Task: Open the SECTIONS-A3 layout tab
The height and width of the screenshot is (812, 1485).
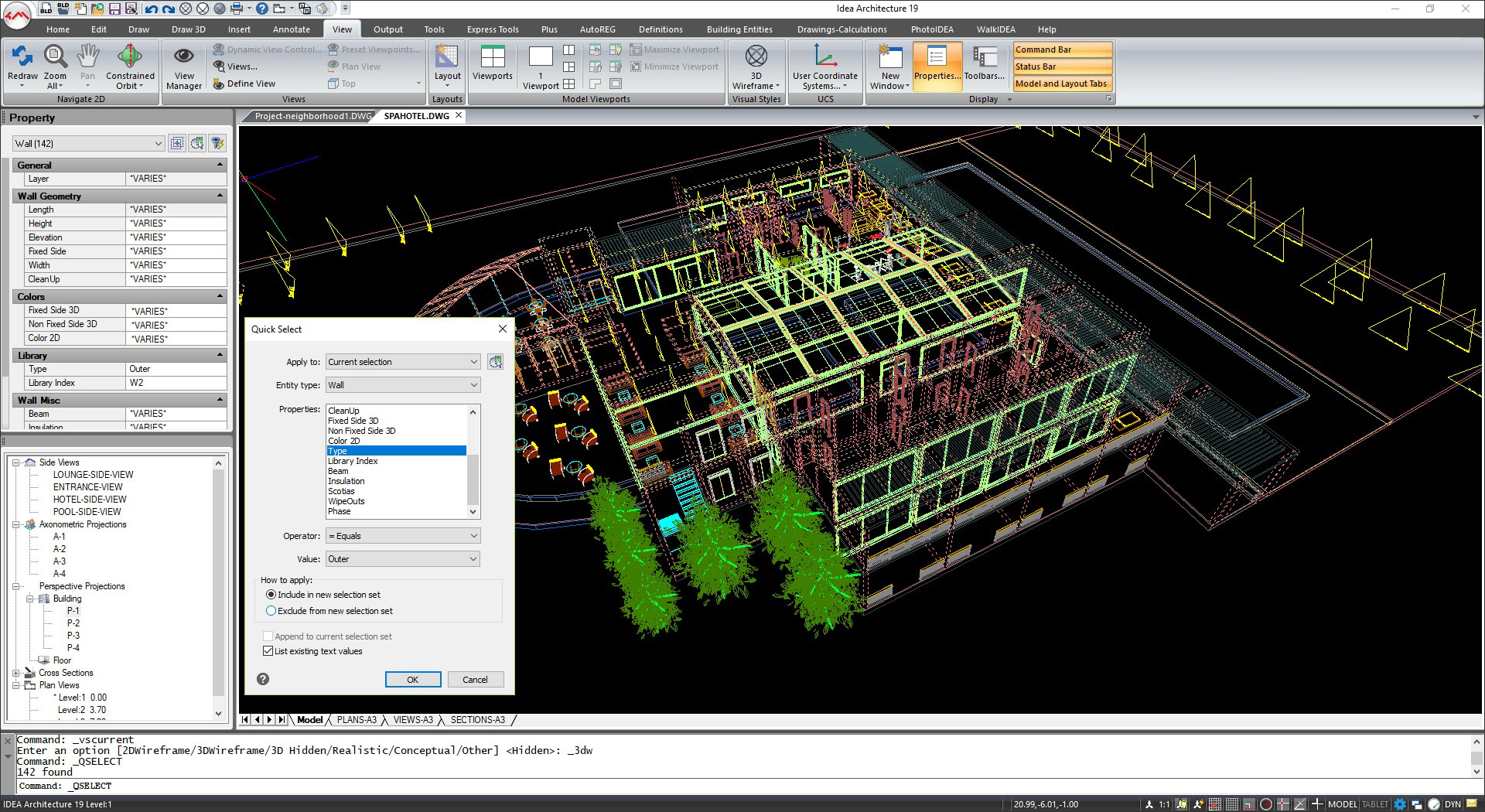Action: 477,720
